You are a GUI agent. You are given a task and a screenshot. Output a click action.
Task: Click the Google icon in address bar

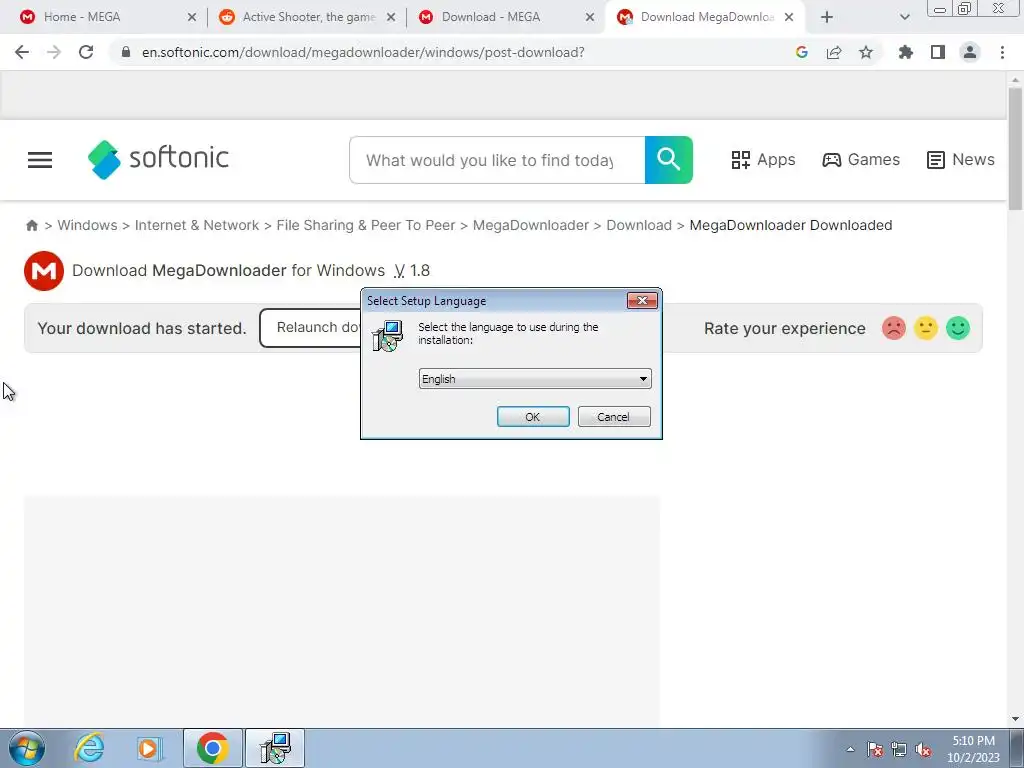click(802, 52)
